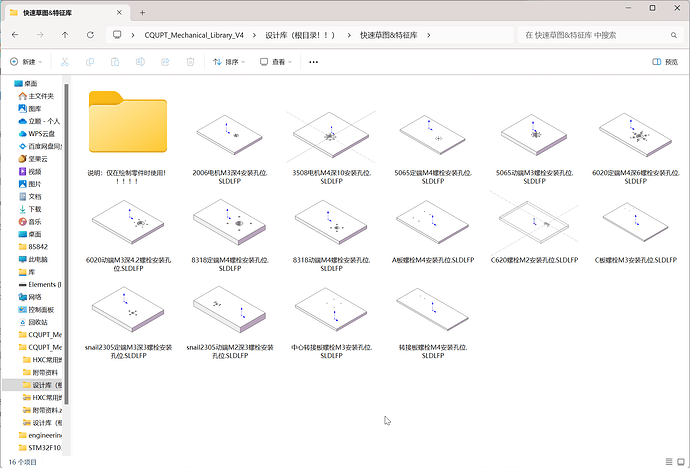Click the Share icon in toolbar
Screen dimensions: 690x468
[165, 62]
